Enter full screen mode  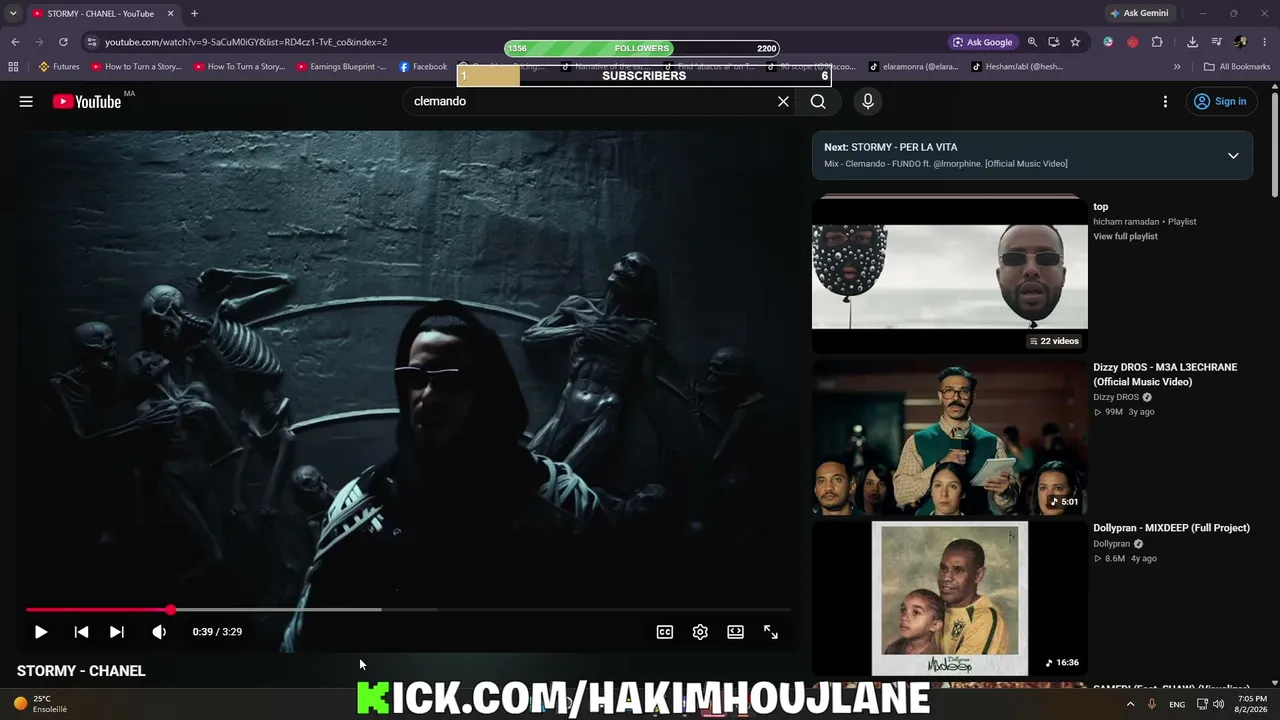coord(771,632)
